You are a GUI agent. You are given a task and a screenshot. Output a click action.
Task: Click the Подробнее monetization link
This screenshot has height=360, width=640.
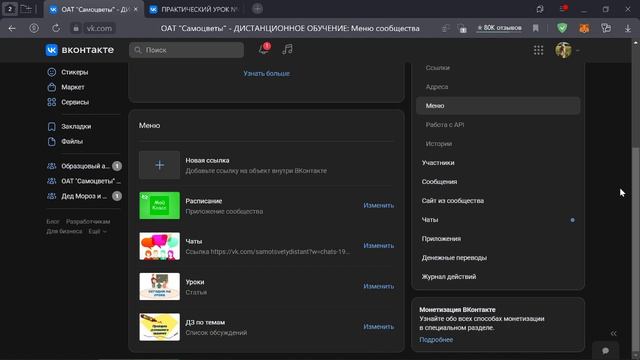pos(436,340)
